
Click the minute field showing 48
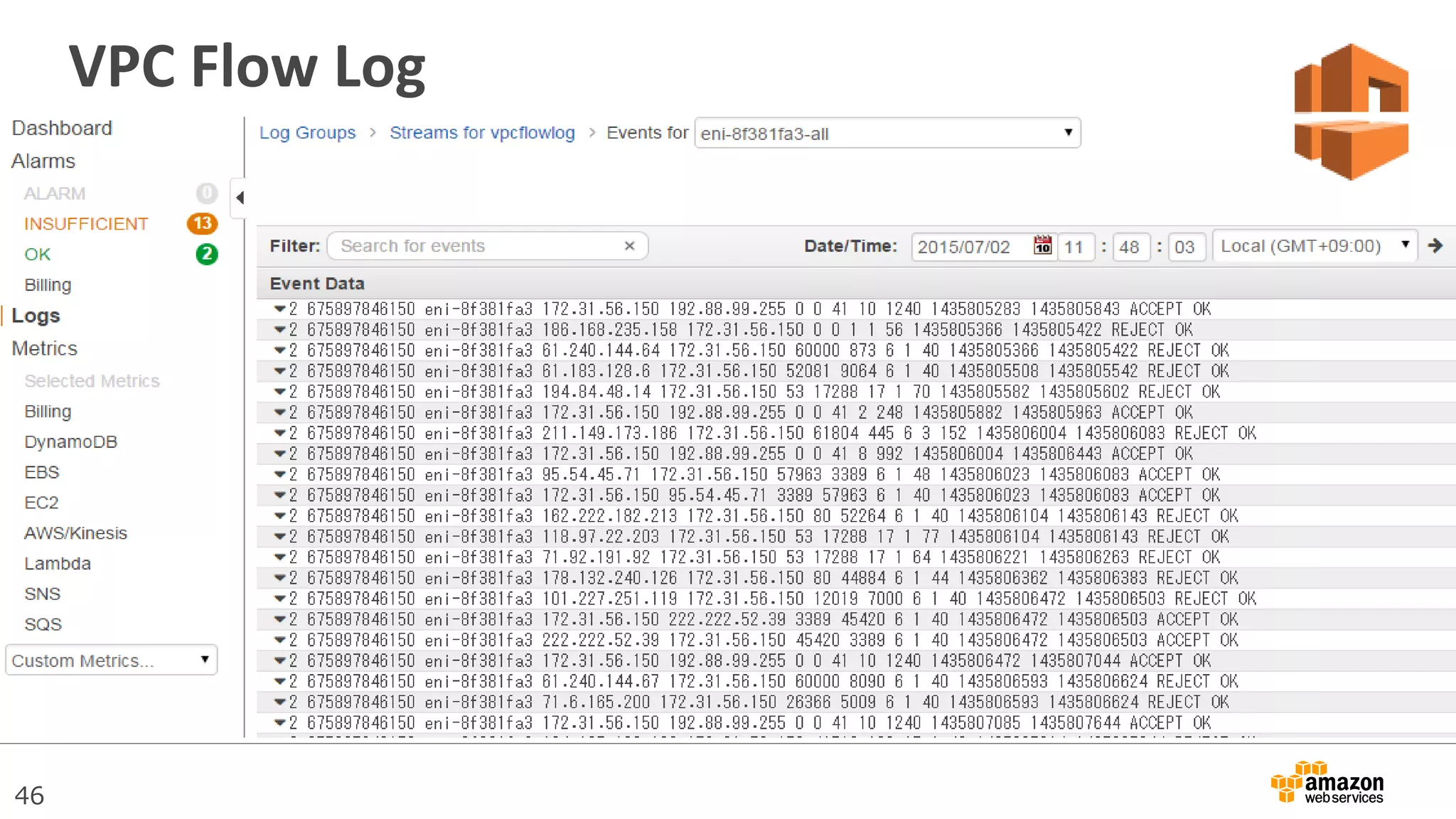1130,247
